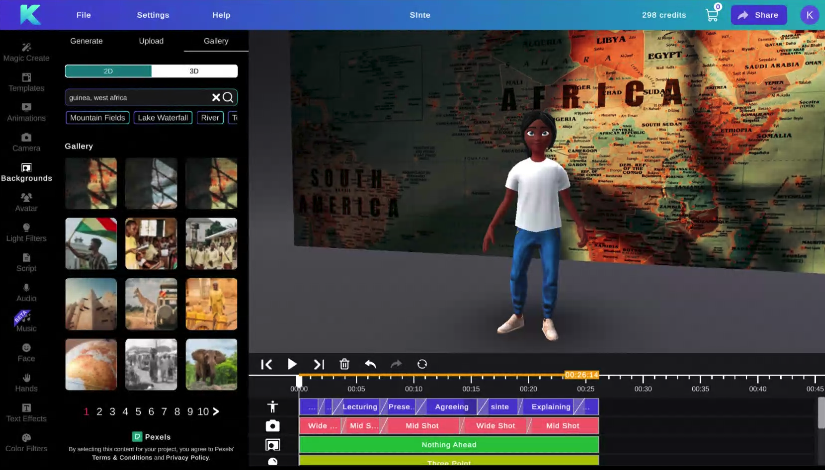Image resolution: width=825 pixels, height=470 pixels.
Task: Open the Magic Create tool
Action: (x=26, y=52)
